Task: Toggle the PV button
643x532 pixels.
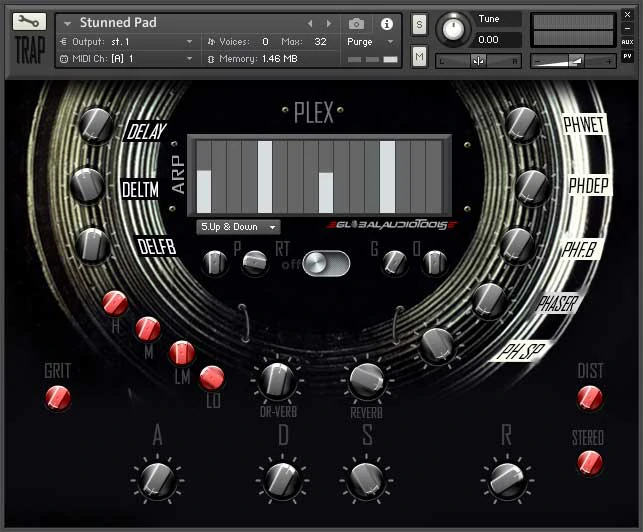Action: click(627, 56)
